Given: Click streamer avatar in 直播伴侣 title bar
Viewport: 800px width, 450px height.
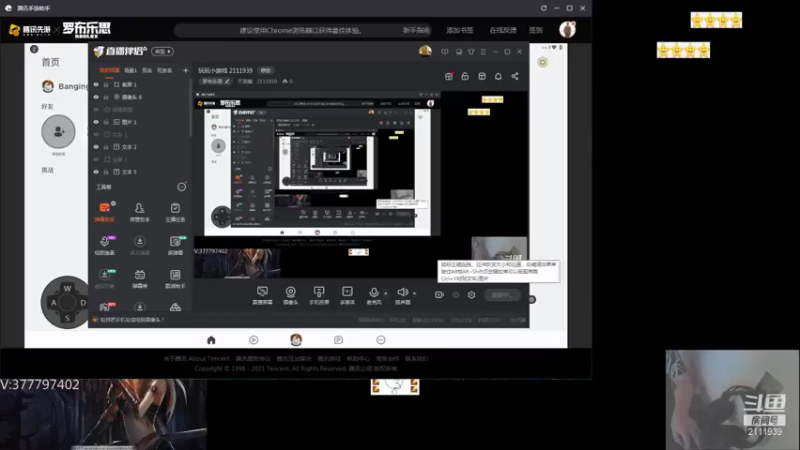Looking at the screenshot, I should pos(425,51).
